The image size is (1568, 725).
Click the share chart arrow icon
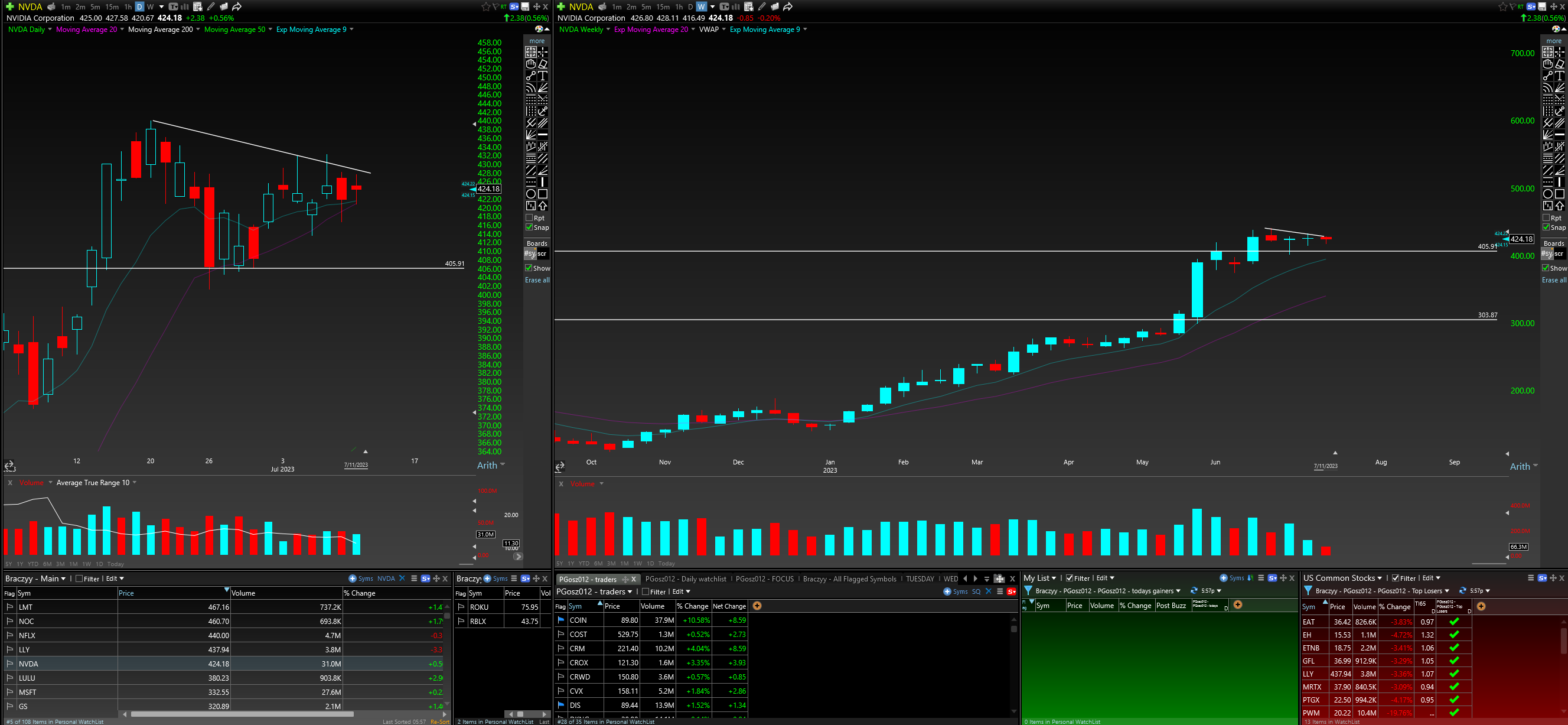[x=236, y=6]
